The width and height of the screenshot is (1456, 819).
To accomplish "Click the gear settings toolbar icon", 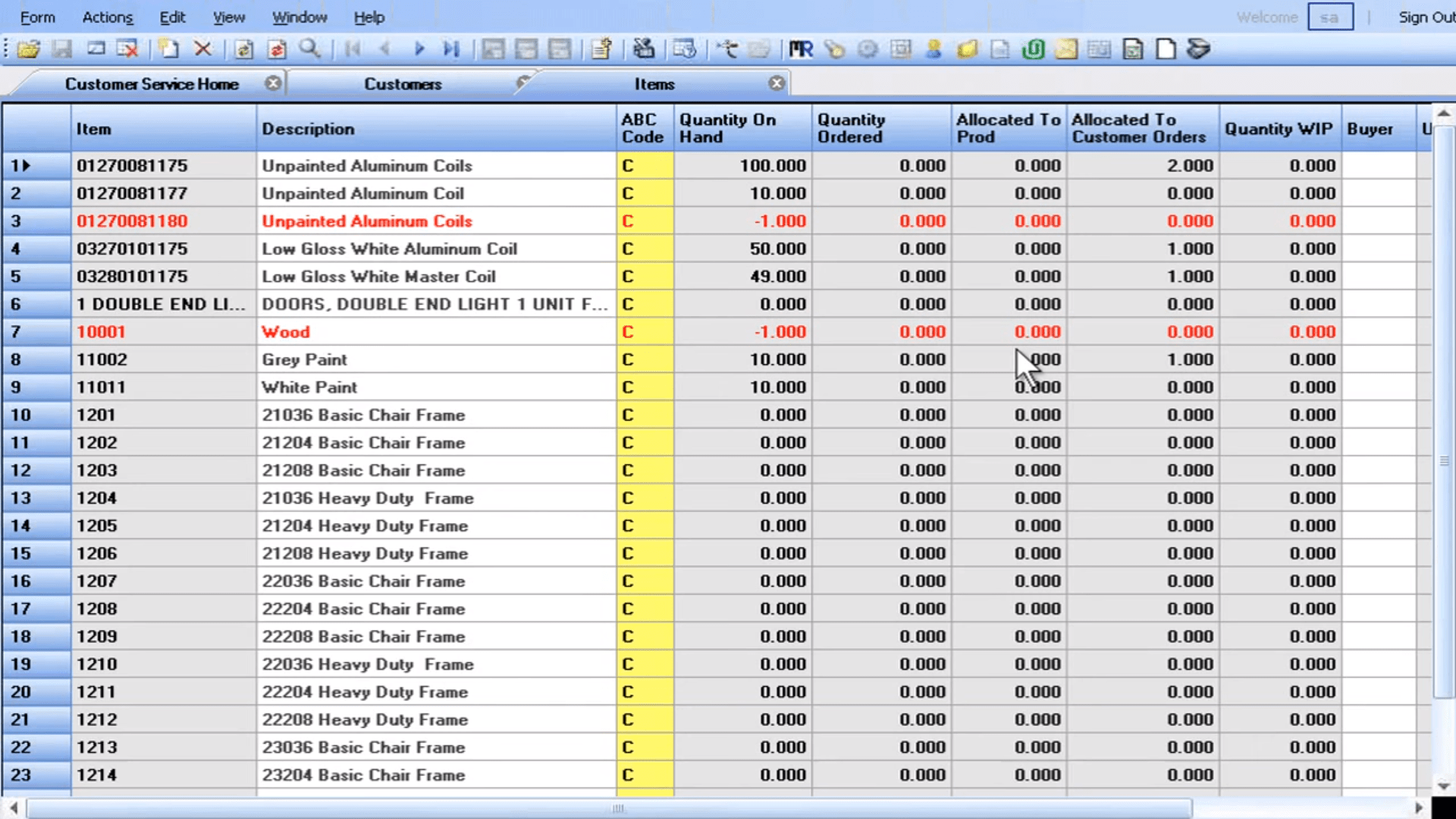I will pyautogui.click(x=868, y=50).
